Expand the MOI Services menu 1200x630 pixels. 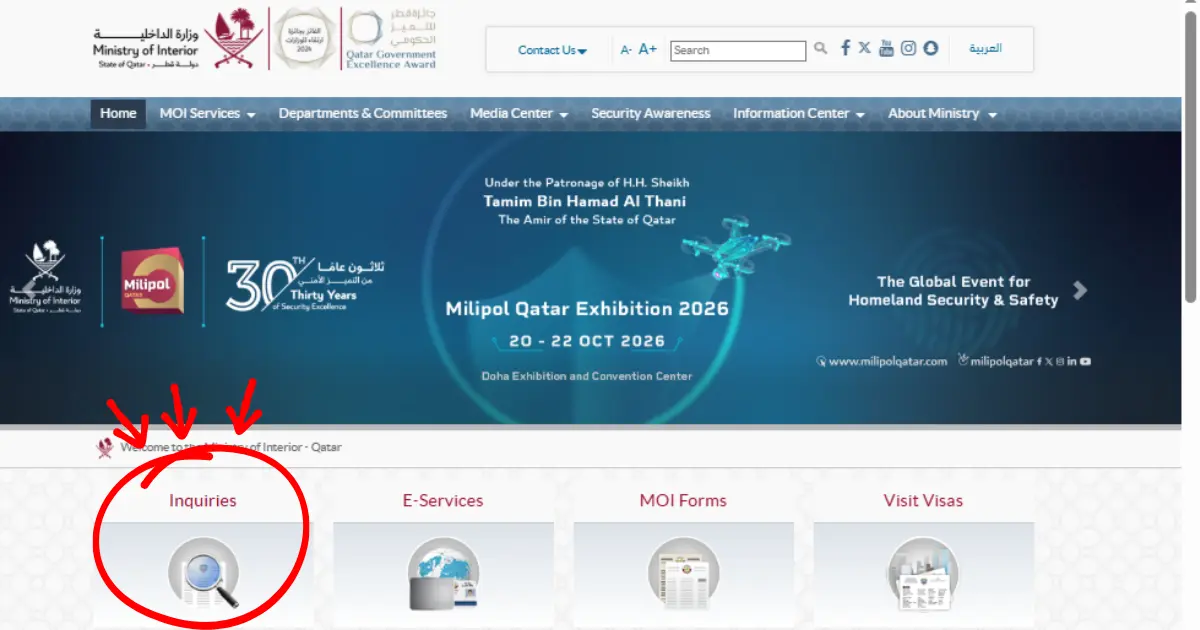coord(207,114)
